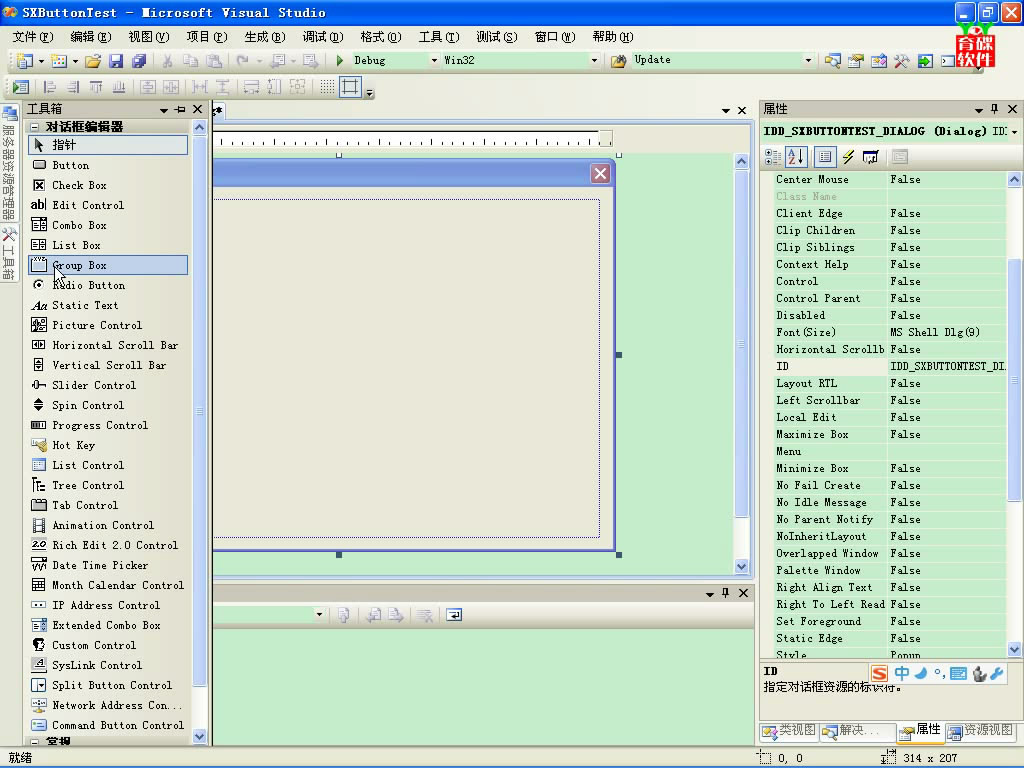Click the Align Rights icon

pos(73,87)
